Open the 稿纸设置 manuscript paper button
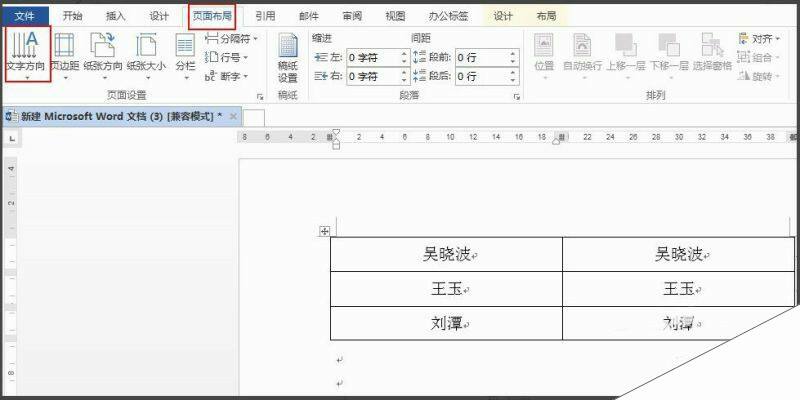Viewport: 800px width, 400px height. pos(288,58)
